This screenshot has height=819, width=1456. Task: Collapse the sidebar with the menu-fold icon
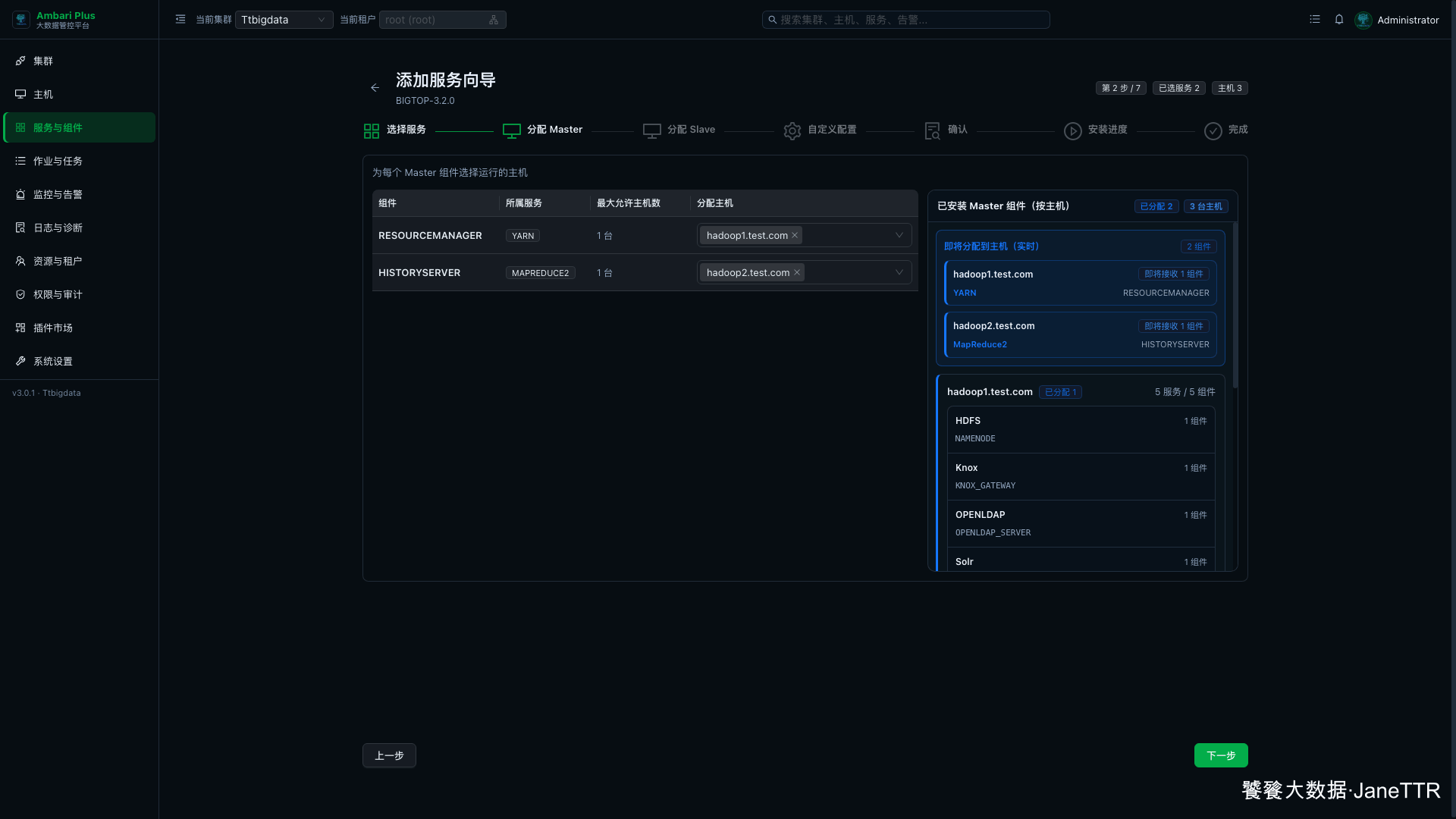[180, 20]
